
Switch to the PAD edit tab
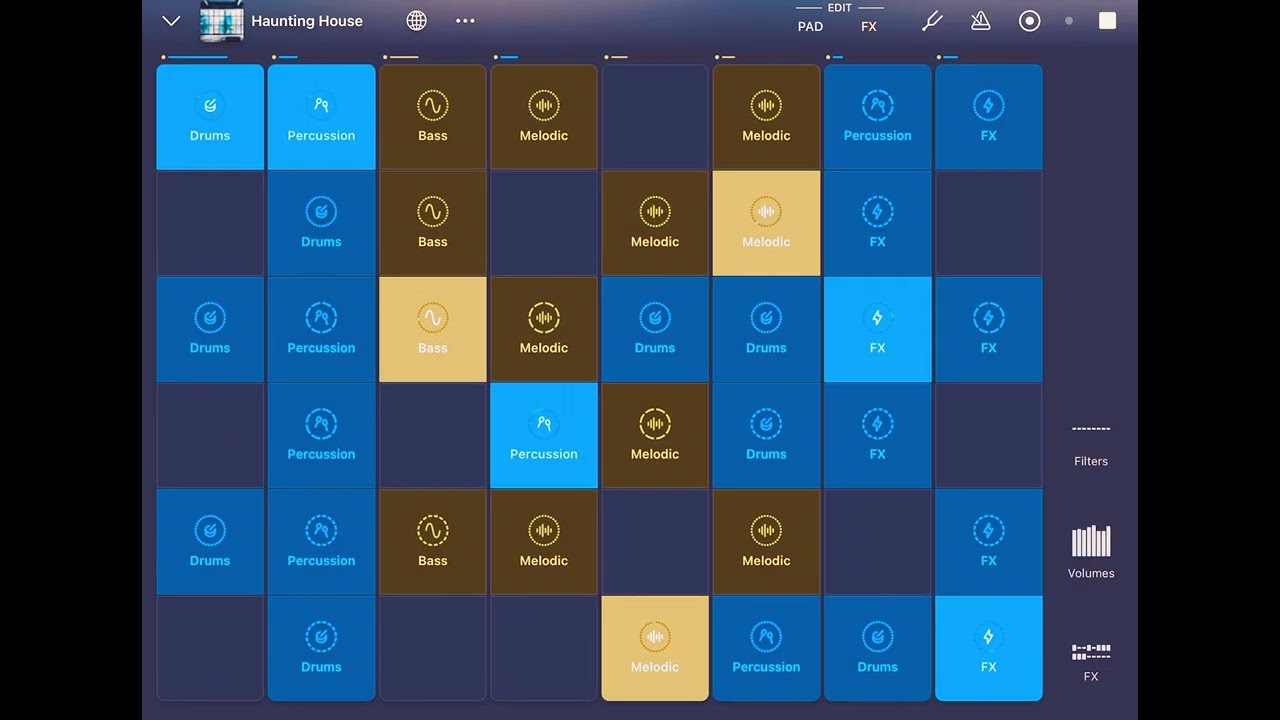pyautogui.click(x=810, y=27)
